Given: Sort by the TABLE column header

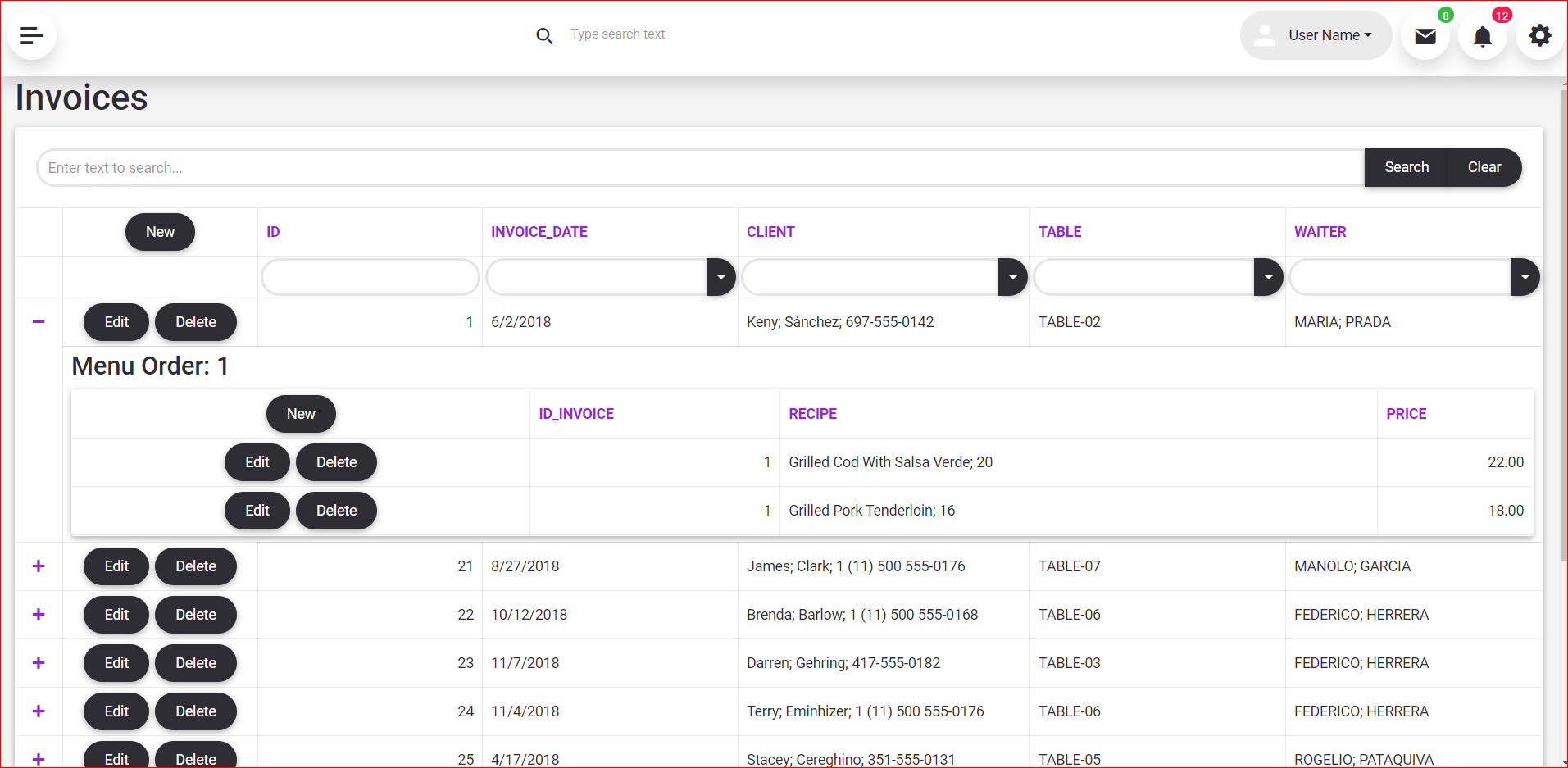Looking at the screenshot, I should click(x=1060, y=232).
